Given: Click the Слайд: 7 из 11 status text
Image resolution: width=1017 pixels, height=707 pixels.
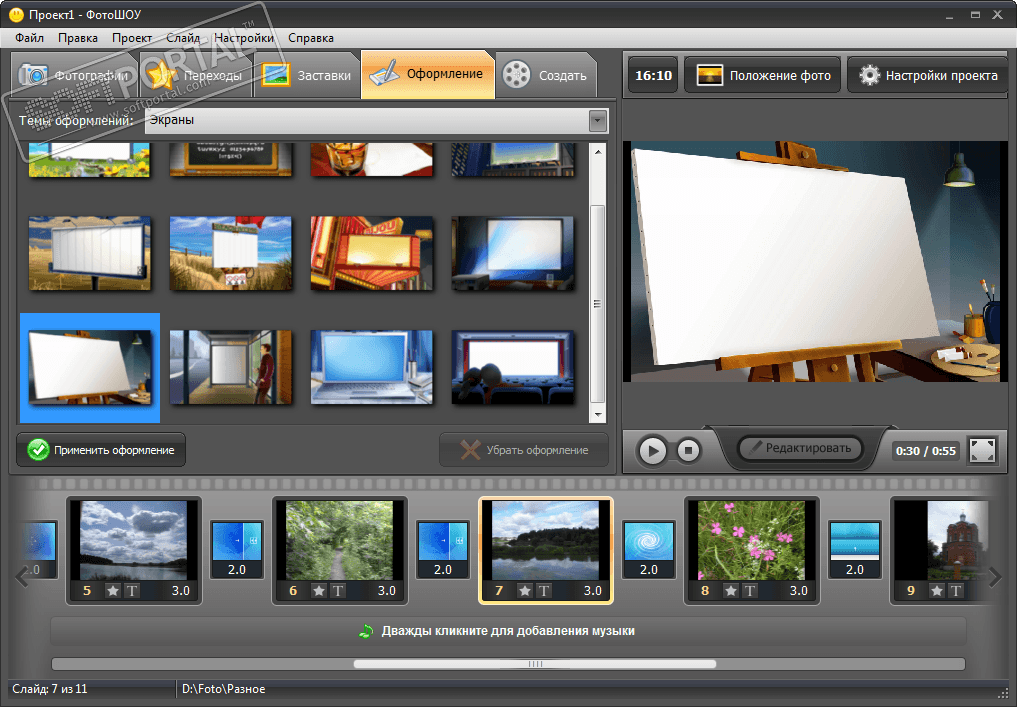Looking at the screenshot, I should pyautogui.click(x=50, y=689).
